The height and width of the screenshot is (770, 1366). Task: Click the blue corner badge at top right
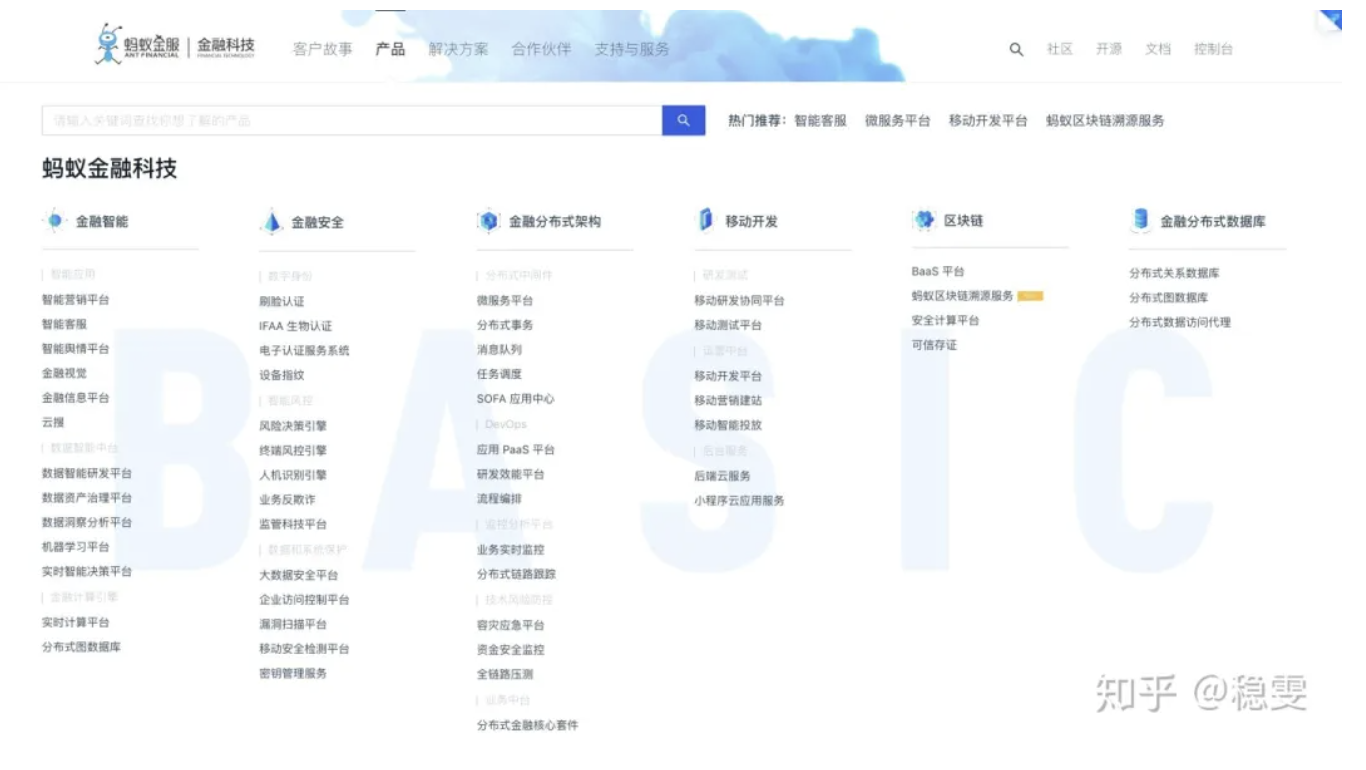tap(1331, 20)
